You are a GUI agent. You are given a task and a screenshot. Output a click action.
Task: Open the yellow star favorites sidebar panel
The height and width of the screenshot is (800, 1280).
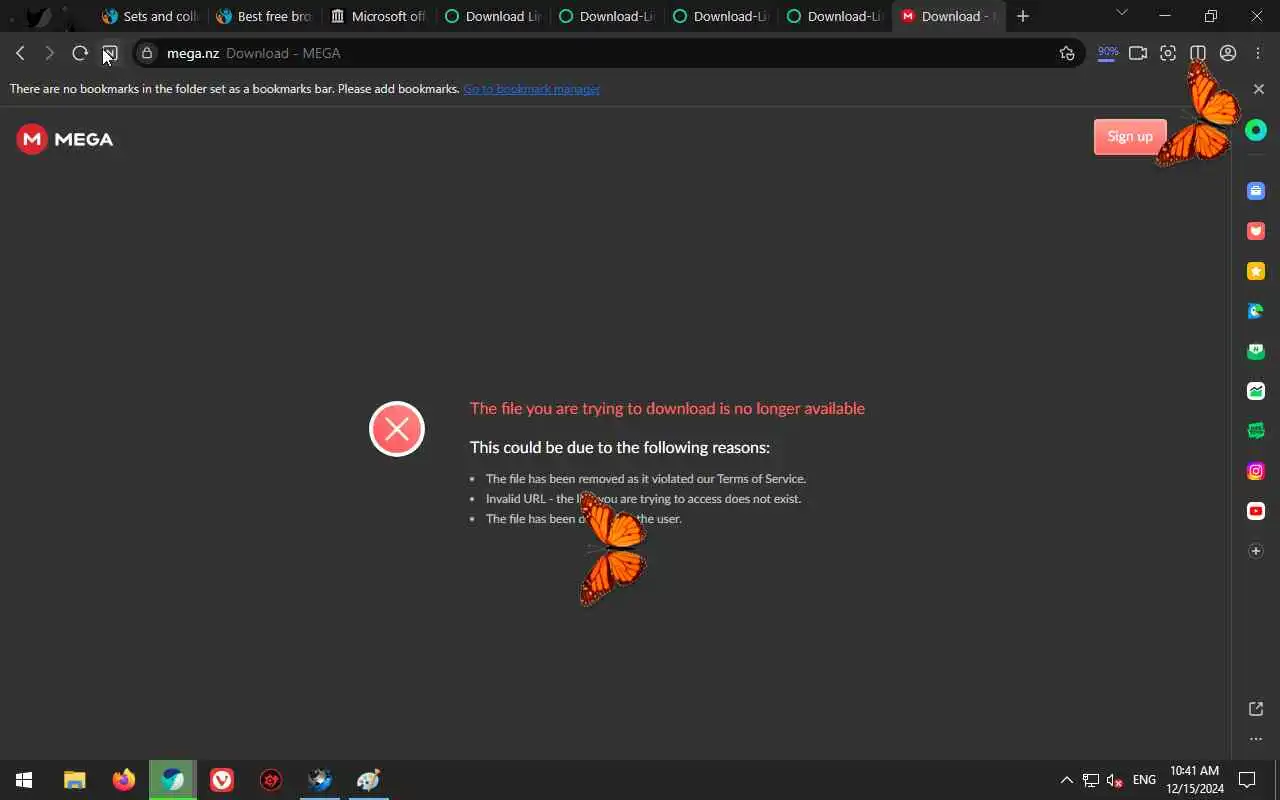1256,271
